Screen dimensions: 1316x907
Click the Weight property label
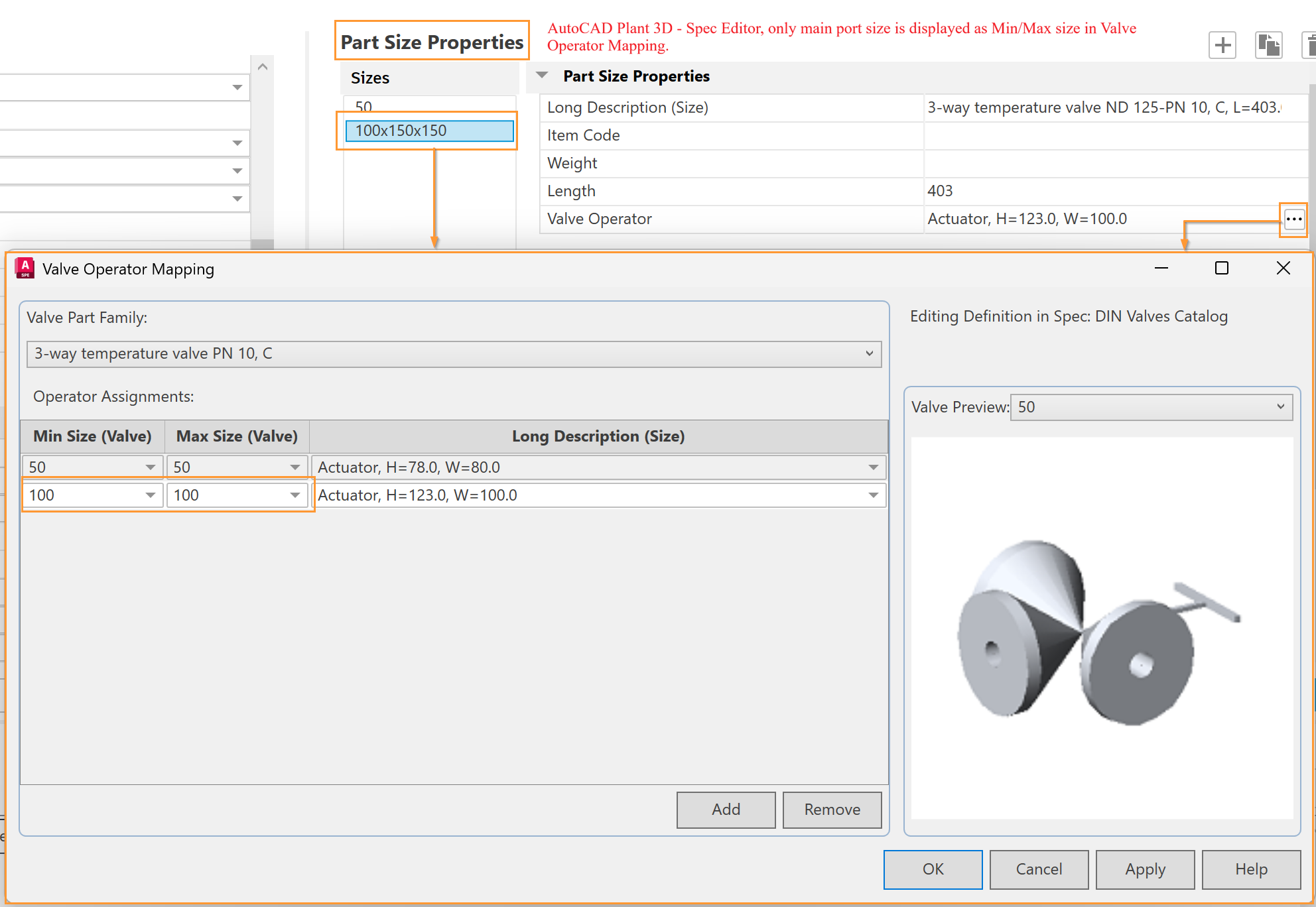point(572,163)
